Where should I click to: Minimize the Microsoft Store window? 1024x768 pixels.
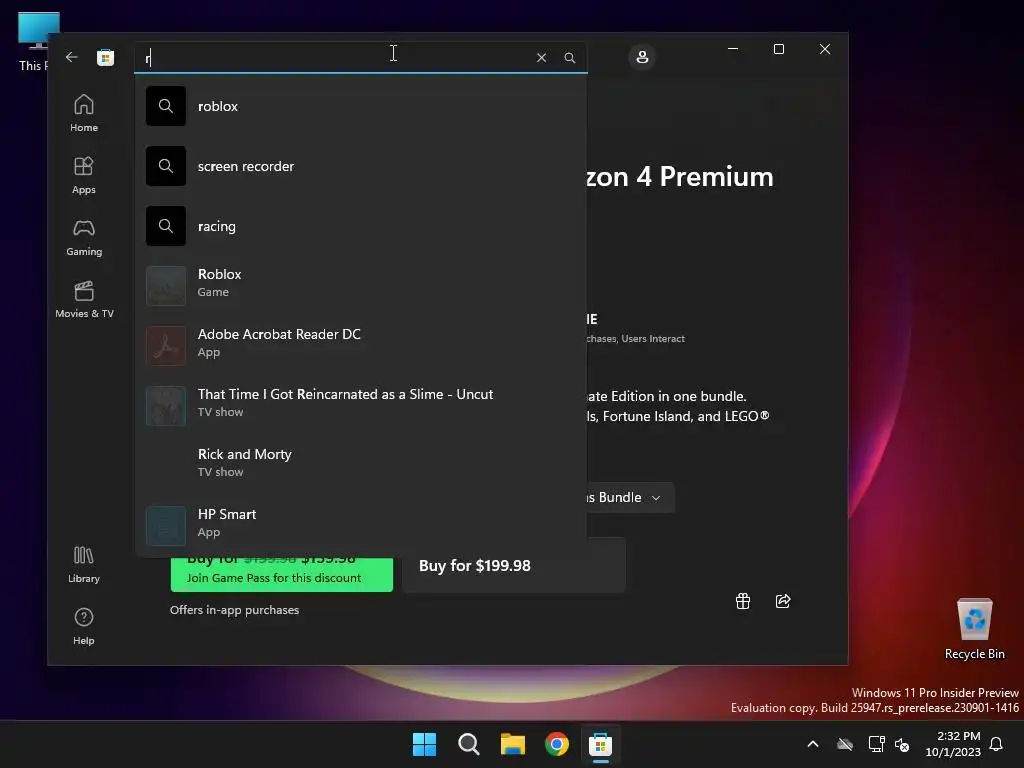tap(733, 49)
